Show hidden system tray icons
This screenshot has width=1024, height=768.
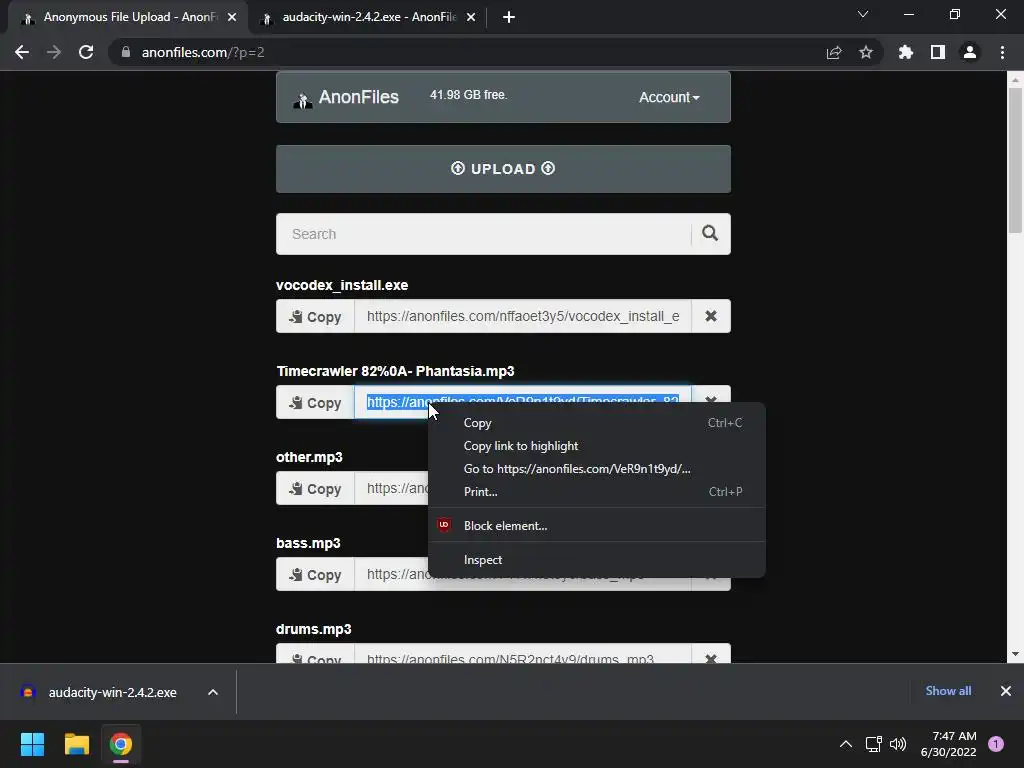click(846, 744)
